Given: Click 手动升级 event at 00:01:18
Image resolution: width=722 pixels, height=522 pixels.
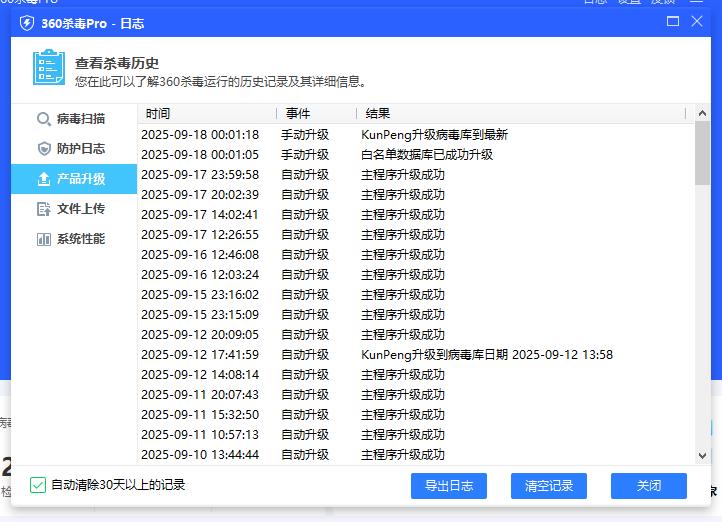Looking at the screenshot, I should 305,135.
